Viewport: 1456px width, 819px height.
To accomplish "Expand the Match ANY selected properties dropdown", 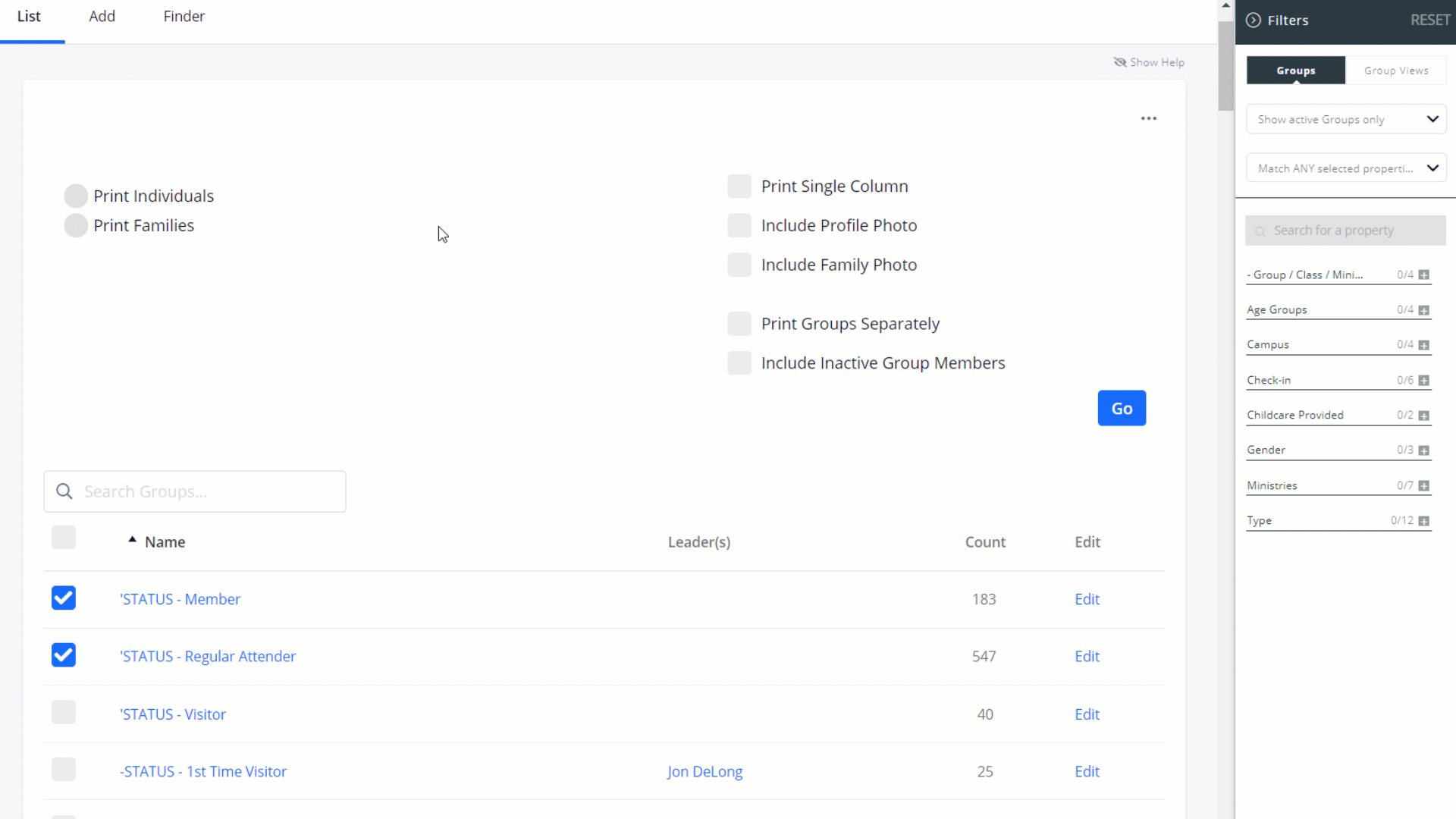I will click(1432, 168).
